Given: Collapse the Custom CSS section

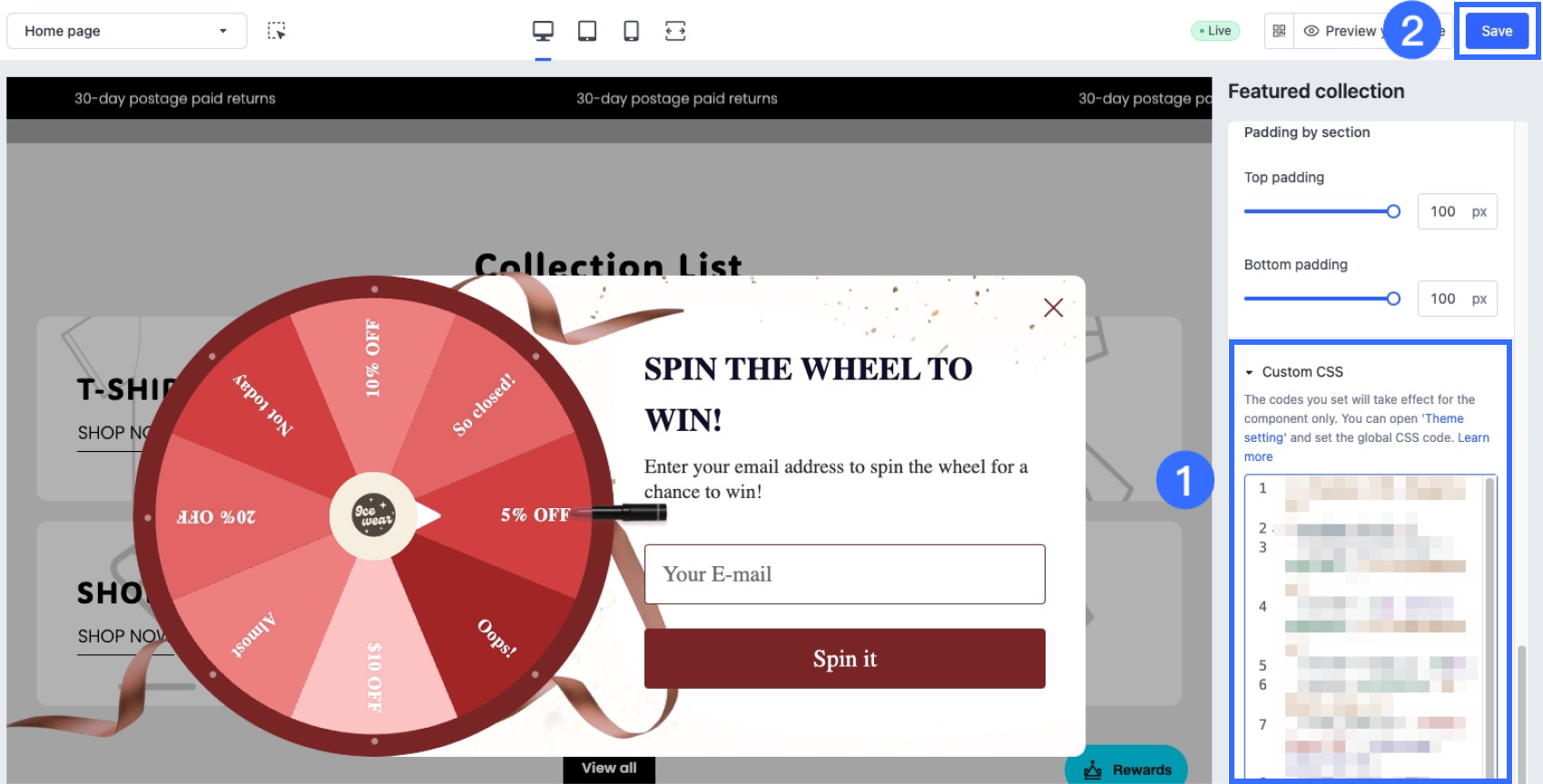Looking at the screenshot, I should click(x=1249, y=372).
